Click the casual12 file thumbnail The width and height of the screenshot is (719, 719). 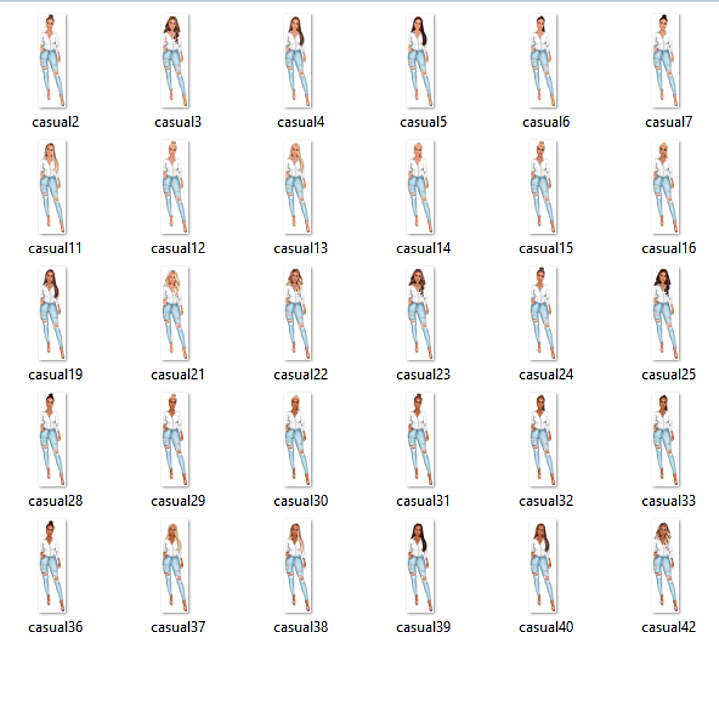[175, 187]
